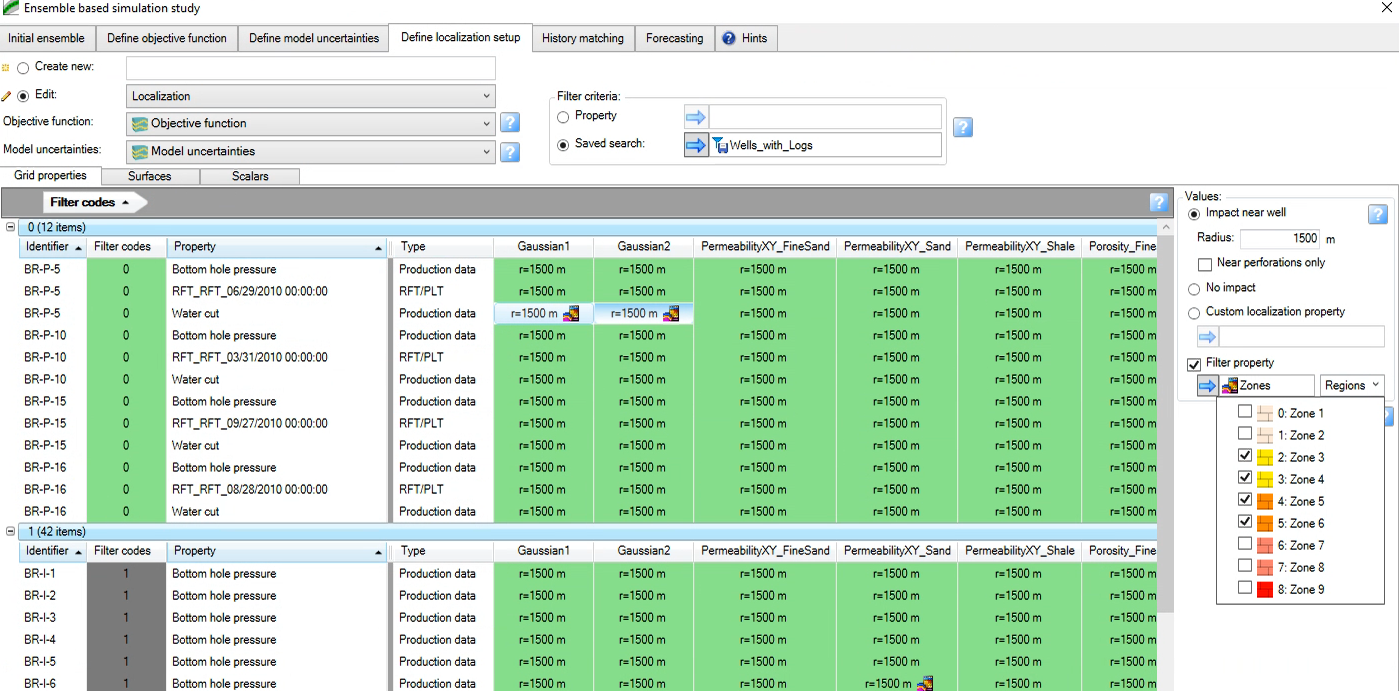Viewport: 1399px width, 691px height.
Task: Collapse the 0 (12 items) group
Action: [x=10, y=227]
